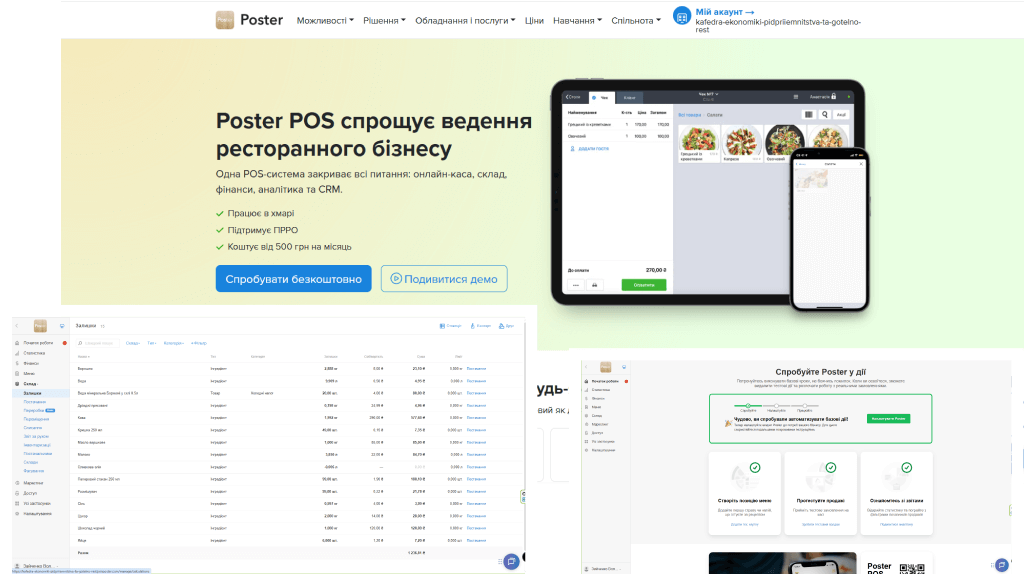This screenshot has width=1024, height=586.
Task: Click the Налаштуйте progress step
Action: [x=776, y=408]
